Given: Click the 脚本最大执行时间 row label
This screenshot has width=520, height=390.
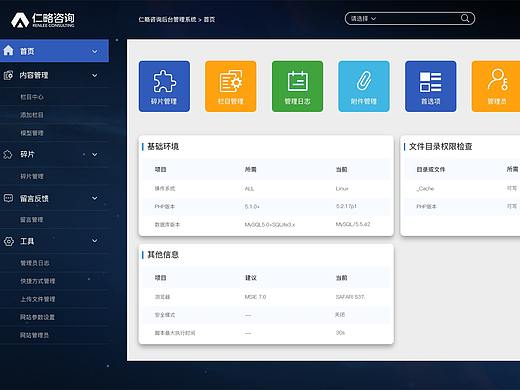Looking at the screenshot, I should pos(175,333).
